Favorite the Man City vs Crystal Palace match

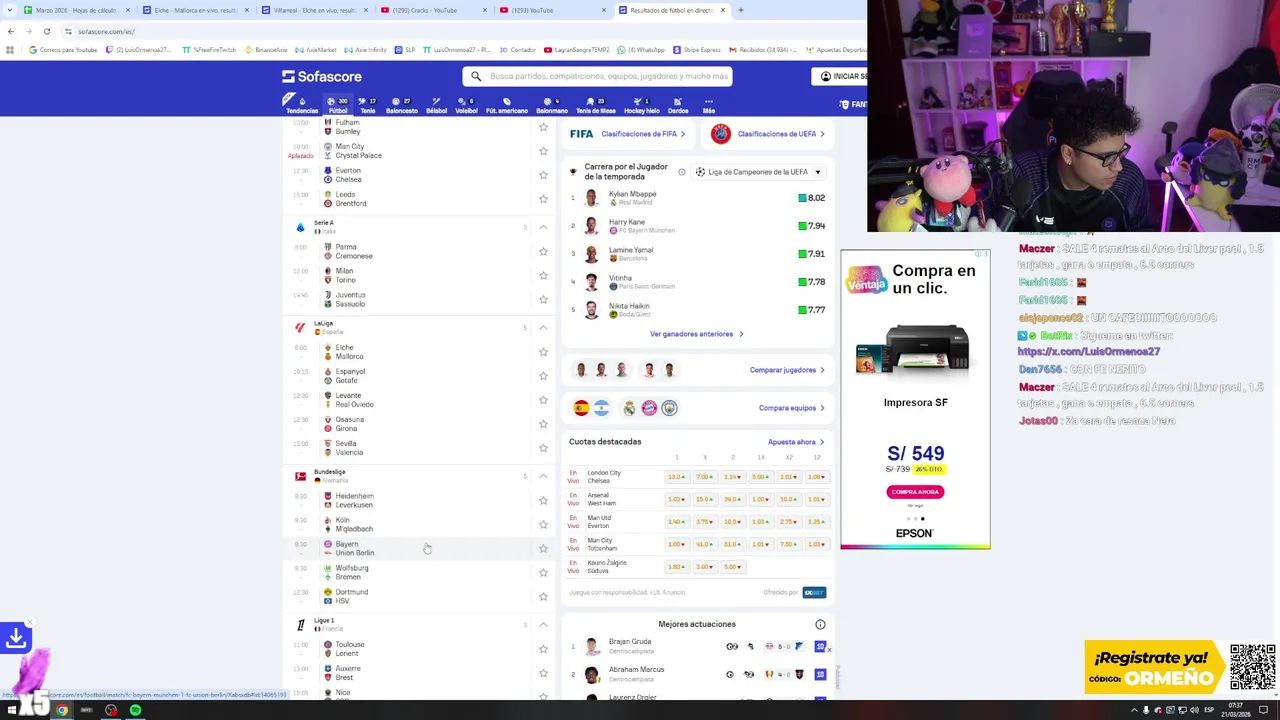[543, 151]
